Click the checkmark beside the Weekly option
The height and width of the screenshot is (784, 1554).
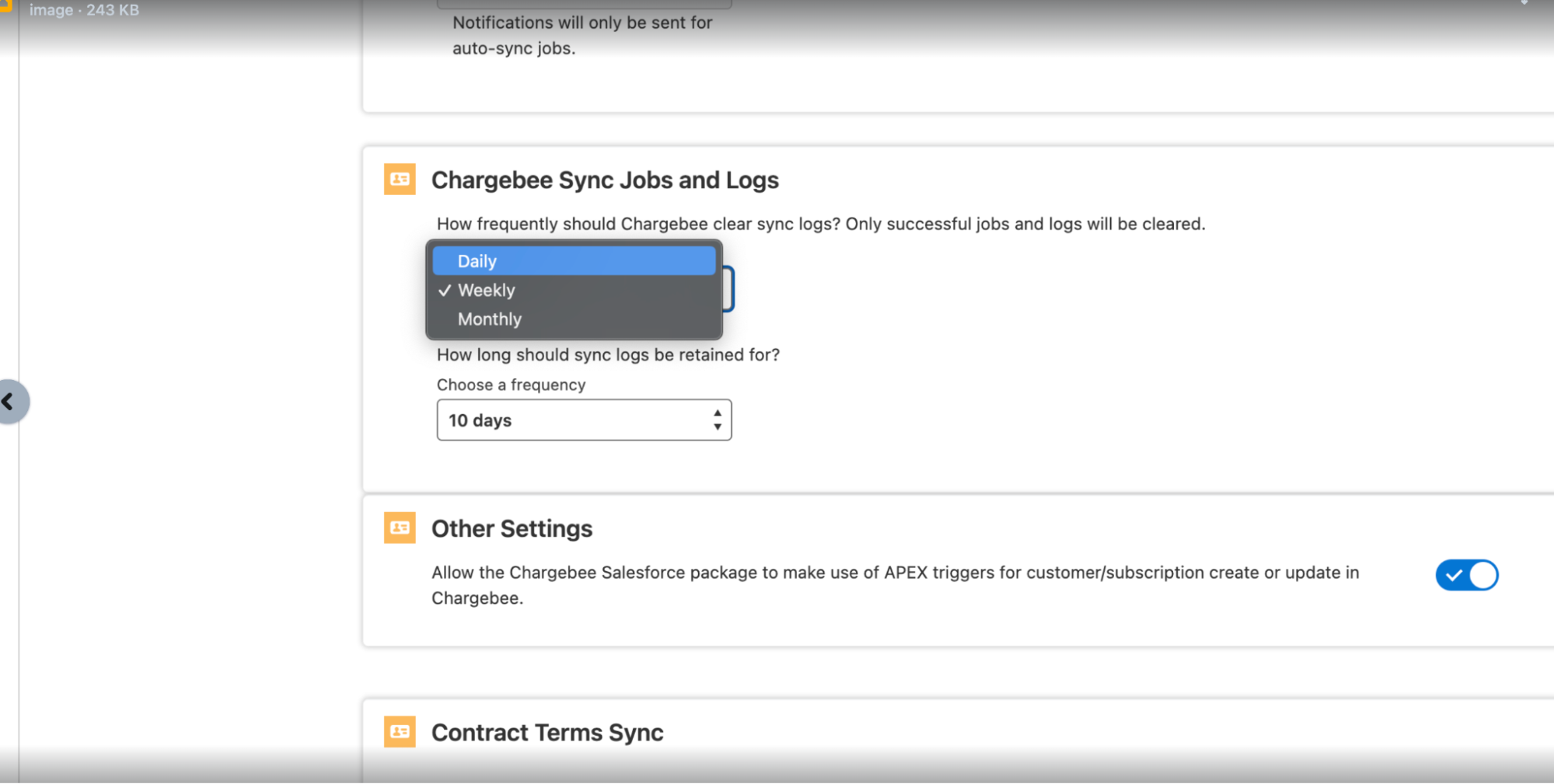pos(445,291)
